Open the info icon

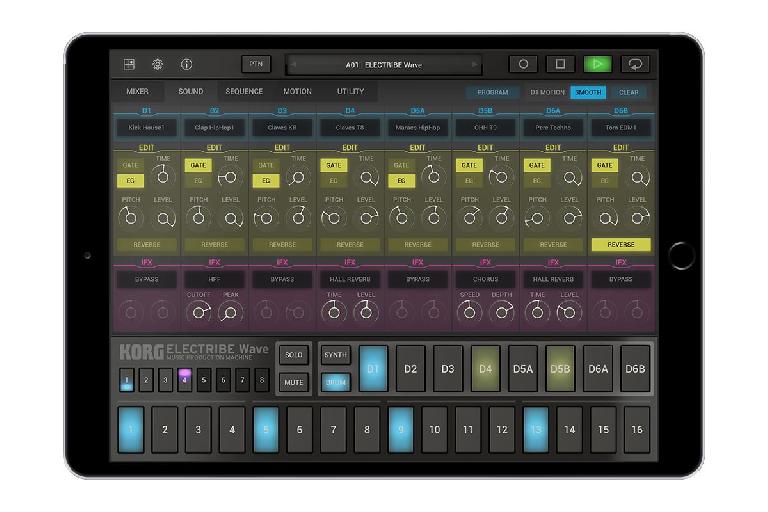pyautogui.click(x=186, y=64)
